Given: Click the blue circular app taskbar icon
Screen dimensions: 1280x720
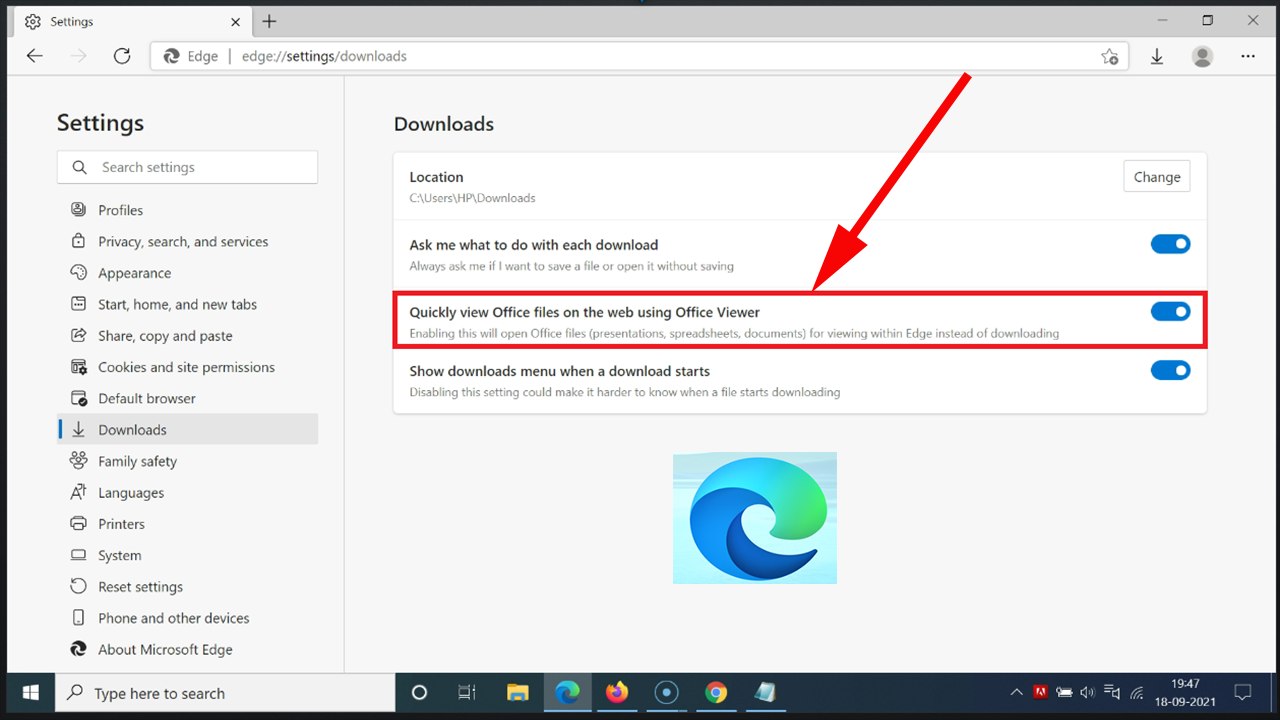Looking at the screenshot, I should [x=666, y=692].
